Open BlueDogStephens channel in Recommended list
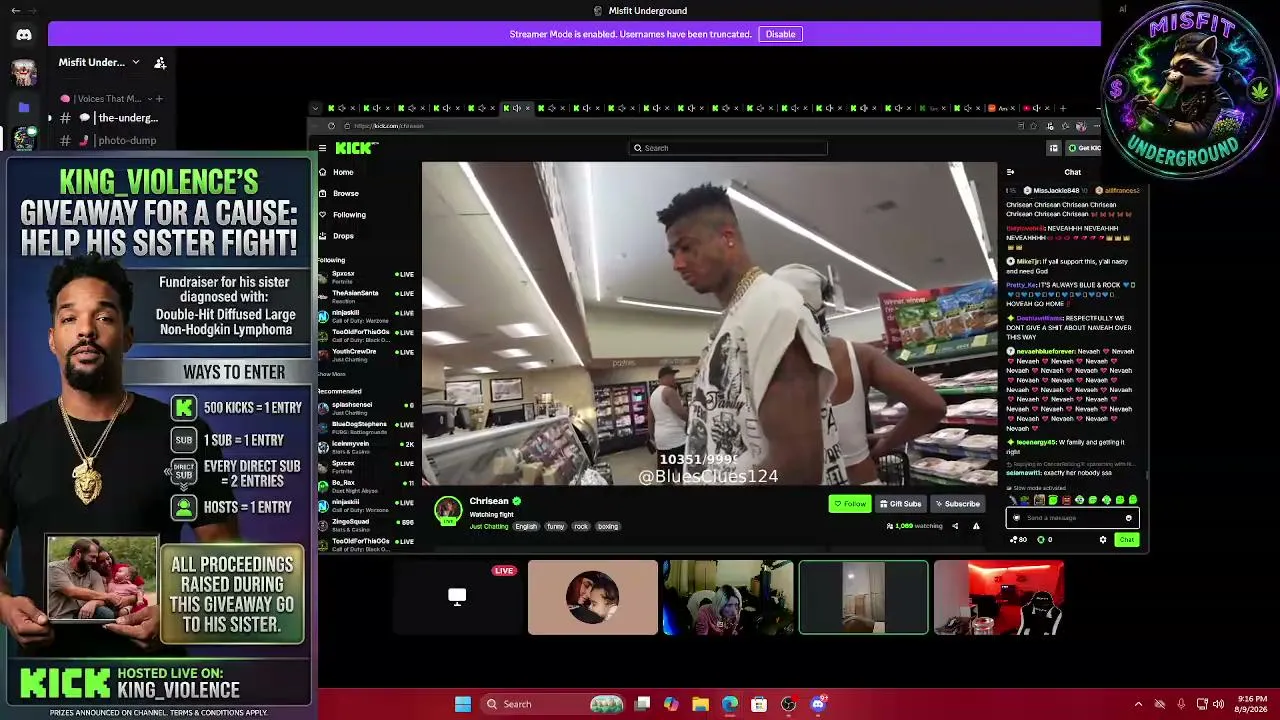 pyautogui.click(x=366, y=427)
